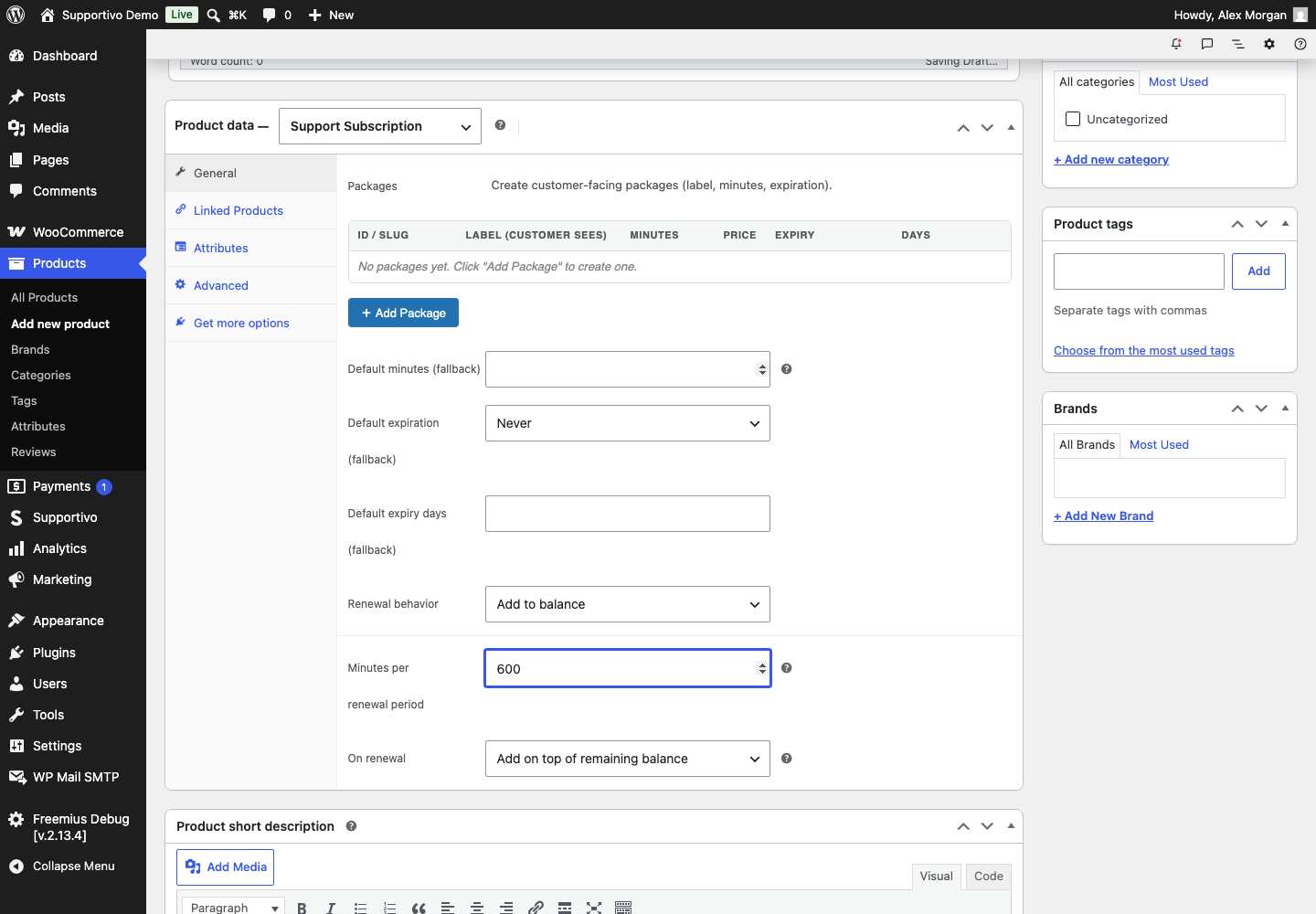
Task: Switch to Most Used brands tab
Action: [1159, 444]
